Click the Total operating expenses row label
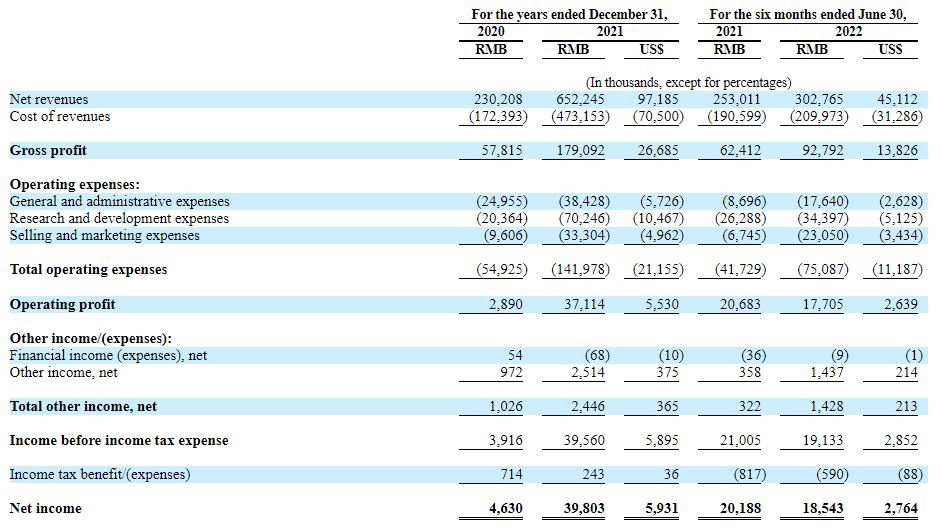The height and width of the screenshot is (528, 941). coord(88,270)
